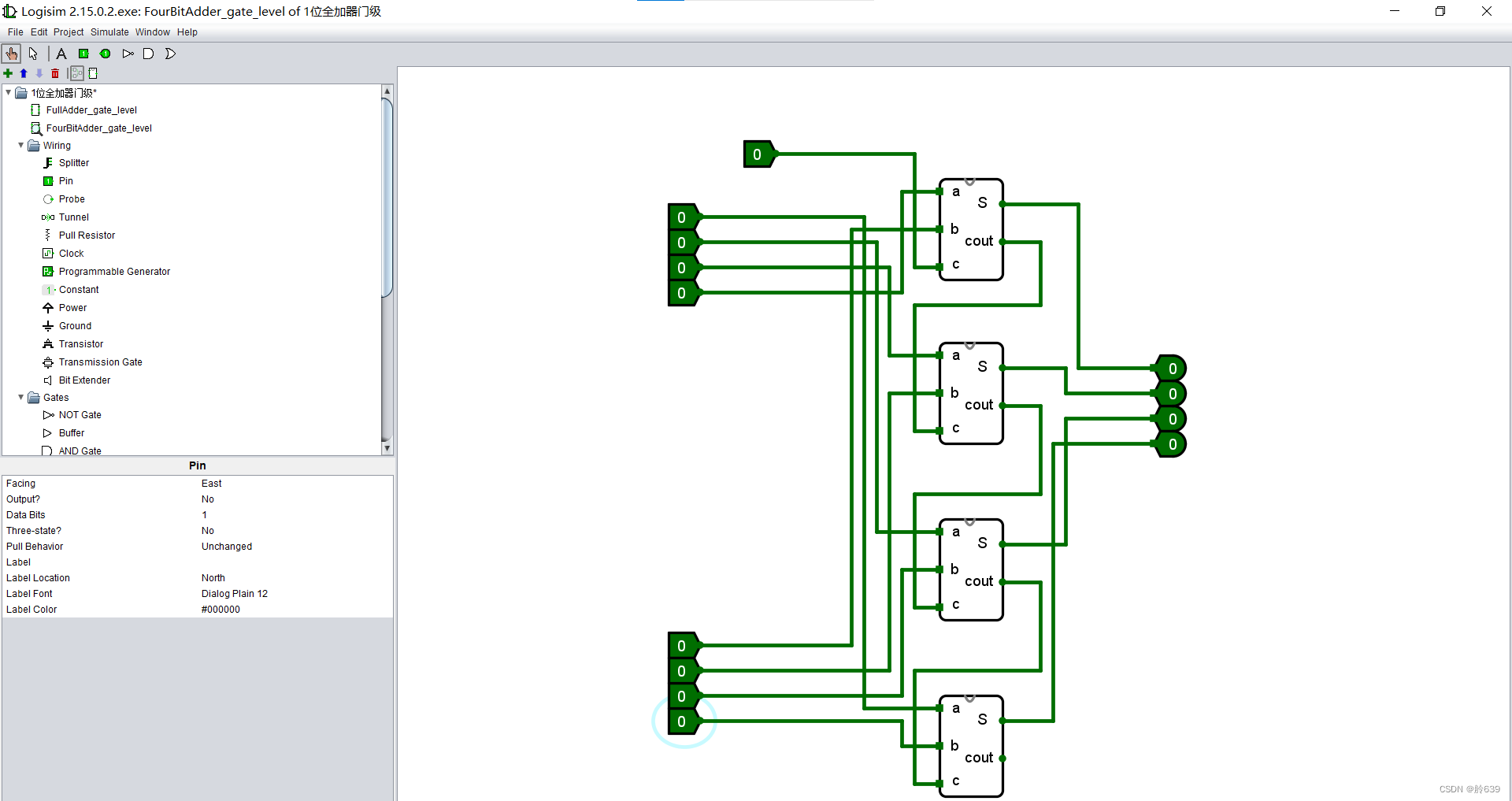This screenshot has width=1512, height=801.
Task: Change Pull Behavior Unchanged value
Action: 295,547
